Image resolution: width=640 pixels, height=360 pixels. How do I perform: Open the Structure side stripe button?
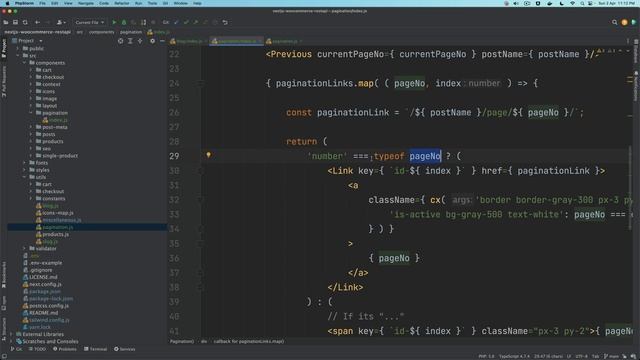pos(4,328)
